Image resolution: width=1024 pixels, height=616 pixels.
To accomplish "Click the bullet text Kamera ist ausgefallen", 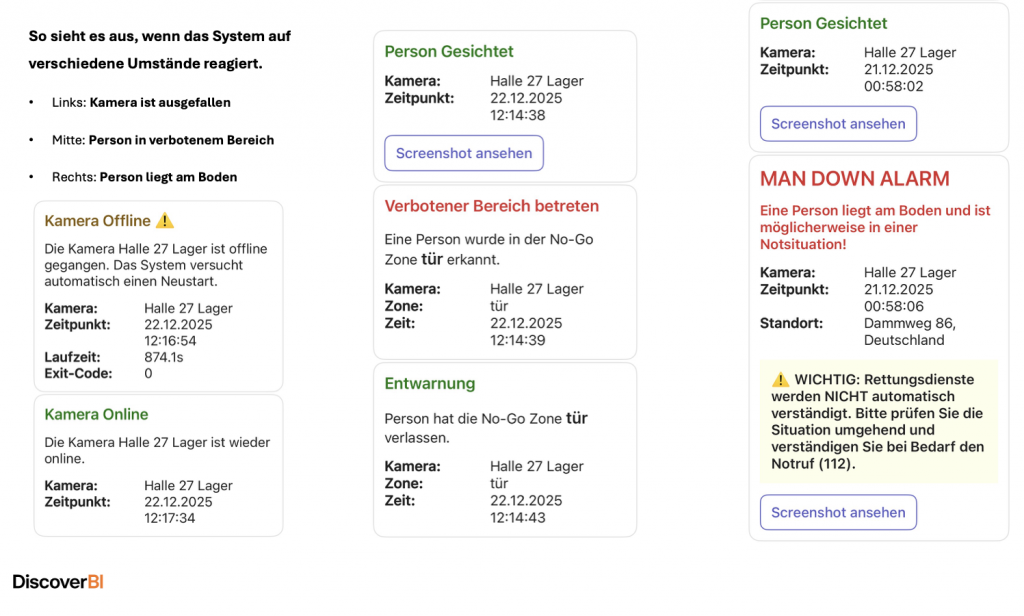I will (160, 102).
